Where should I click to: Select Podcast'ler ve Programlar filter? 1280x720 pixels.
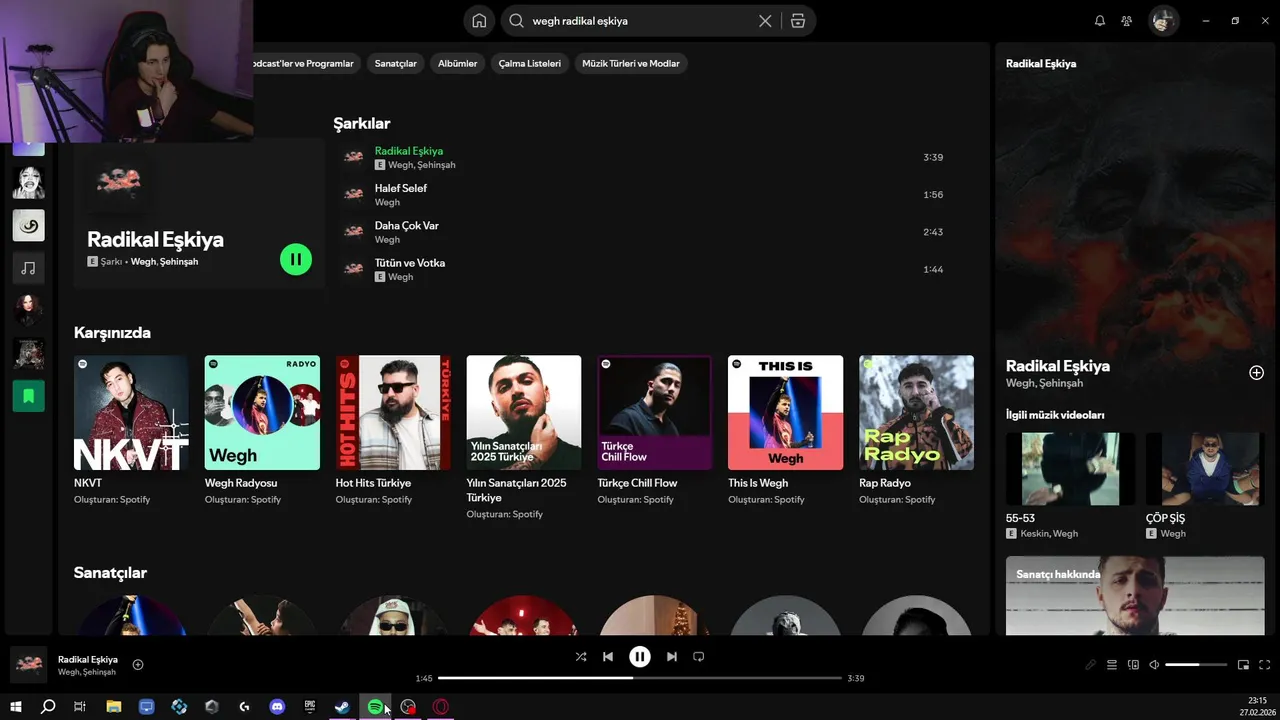(x=306, y=63)
